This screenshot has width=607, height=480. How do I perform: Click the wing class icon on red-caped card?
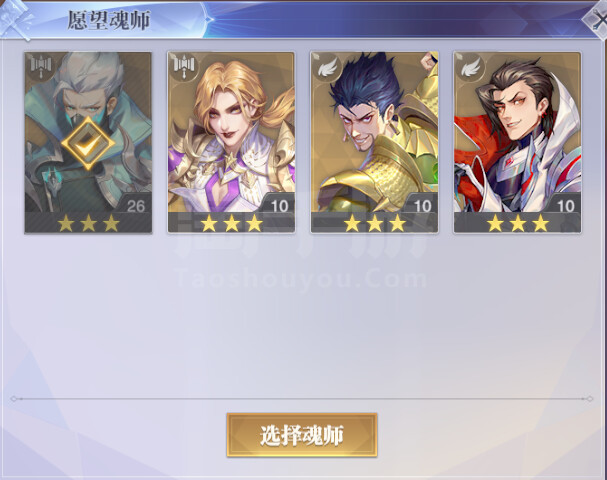(470, 67)
